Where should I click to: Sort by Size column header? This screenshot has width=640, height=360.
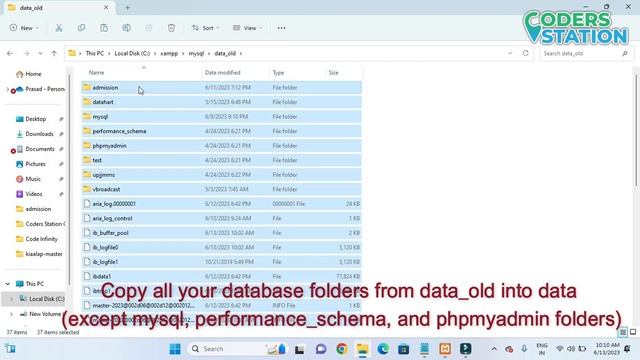(344, 72)
